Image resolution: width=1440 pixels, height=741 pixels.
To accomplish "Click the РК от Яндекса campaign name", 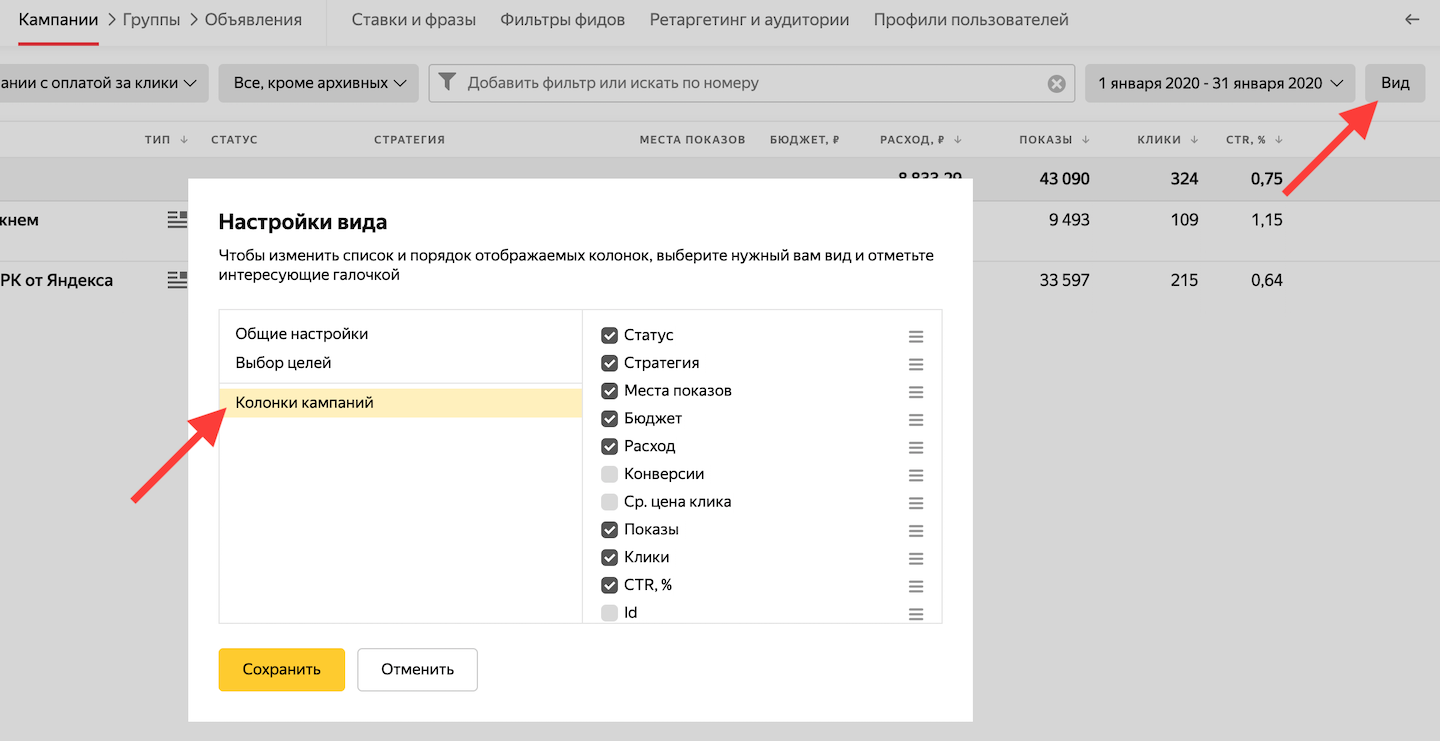I will tap(56, 281).
